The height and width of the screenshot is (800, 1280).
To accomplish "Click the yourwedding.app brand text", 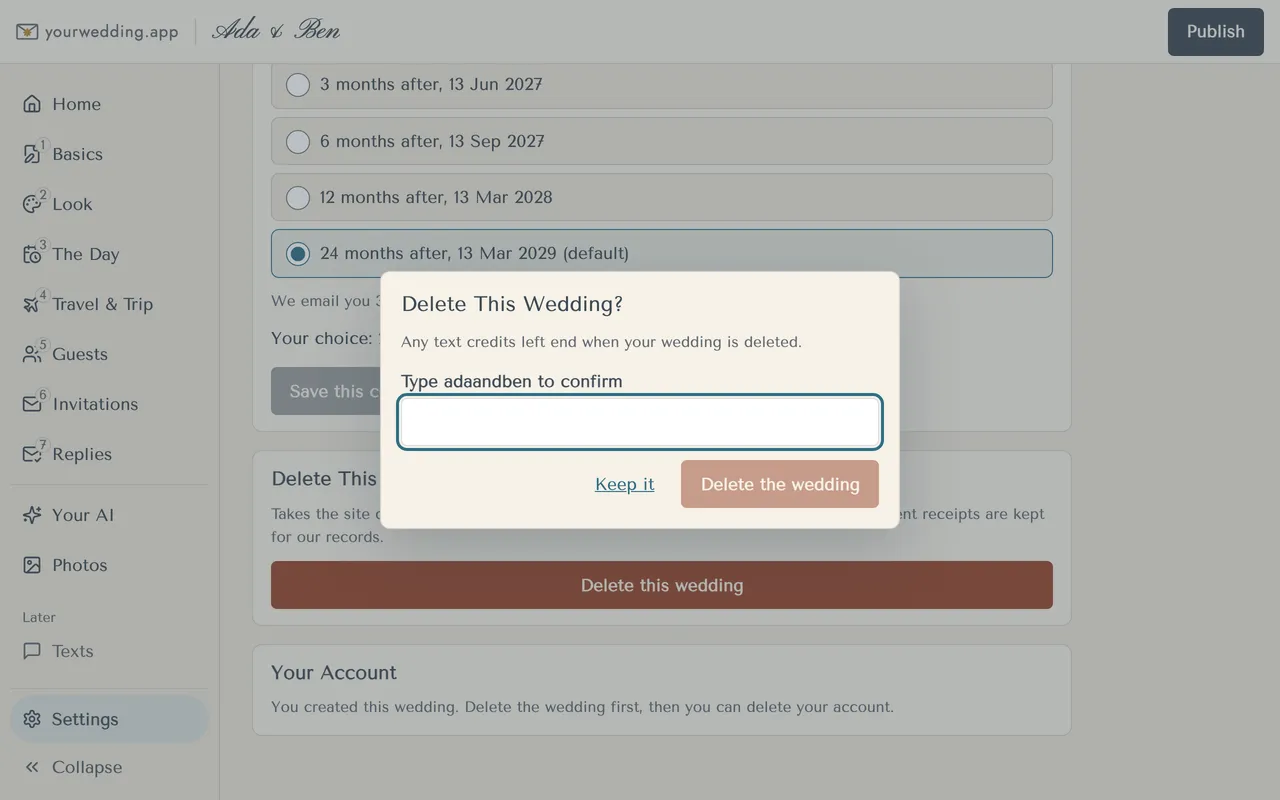I will (111, 32).
